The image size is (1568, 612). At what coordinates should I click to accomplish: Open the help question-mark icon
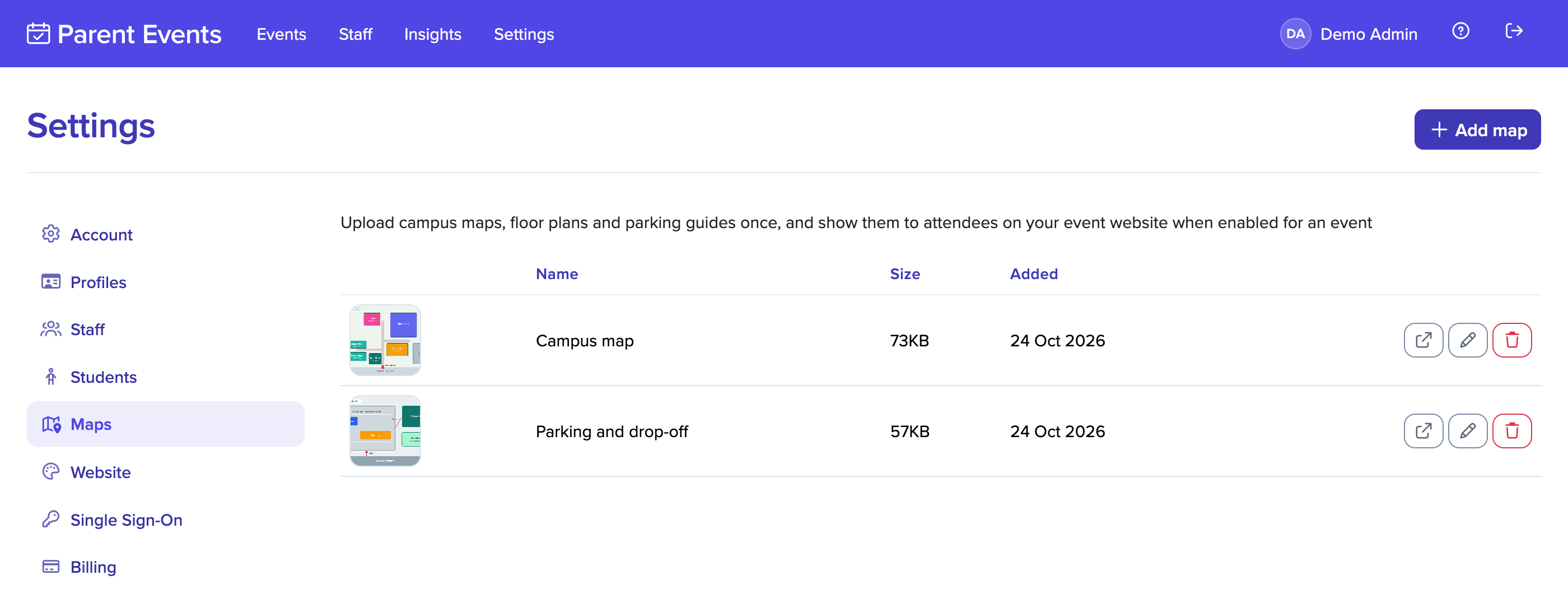click(x=1460, y=31)
